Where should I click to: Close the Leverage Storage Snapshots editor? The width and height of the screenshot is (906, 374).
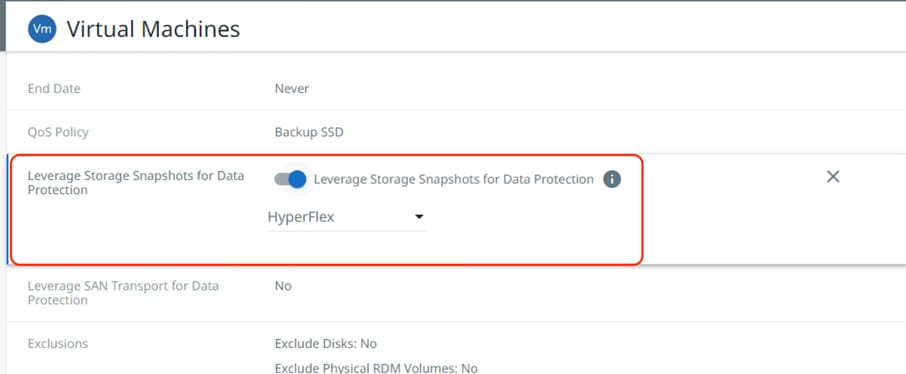click(x=833, y=177)
